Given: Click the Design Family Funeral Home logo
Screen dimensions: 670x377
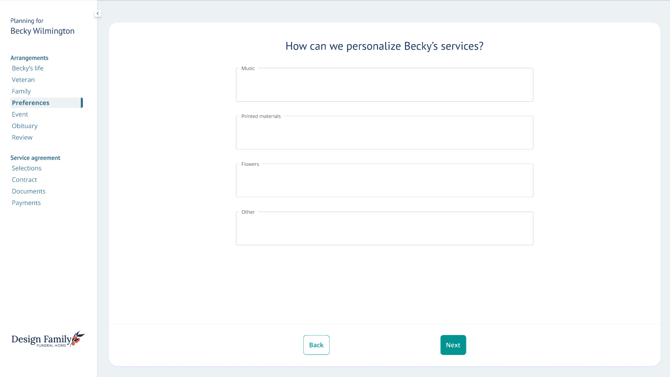Looking at the screenshot, I should [x=48, y=339].
